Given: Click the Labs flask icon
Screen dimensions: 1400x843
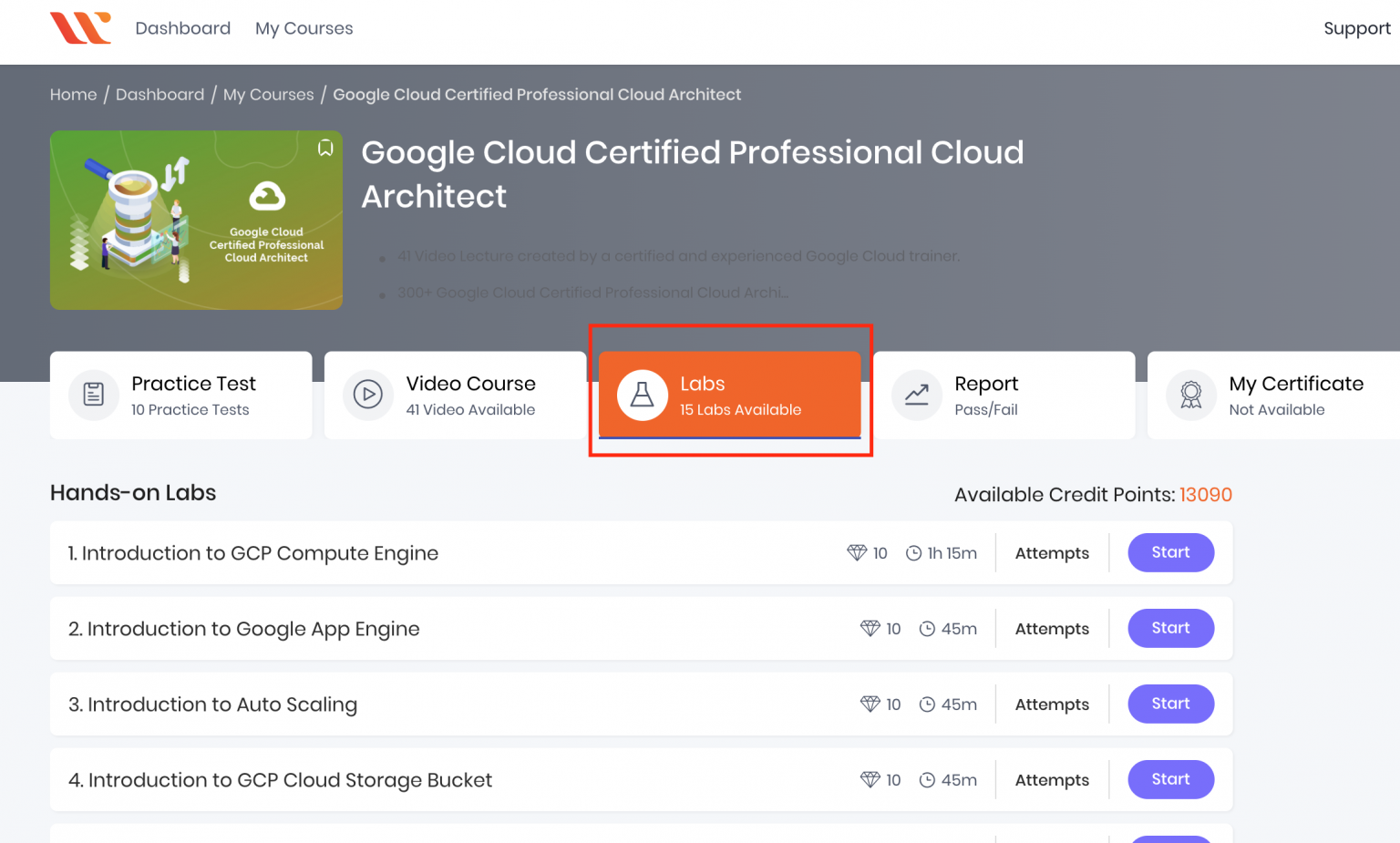Looking at the screenshot, I should (643, 395).
